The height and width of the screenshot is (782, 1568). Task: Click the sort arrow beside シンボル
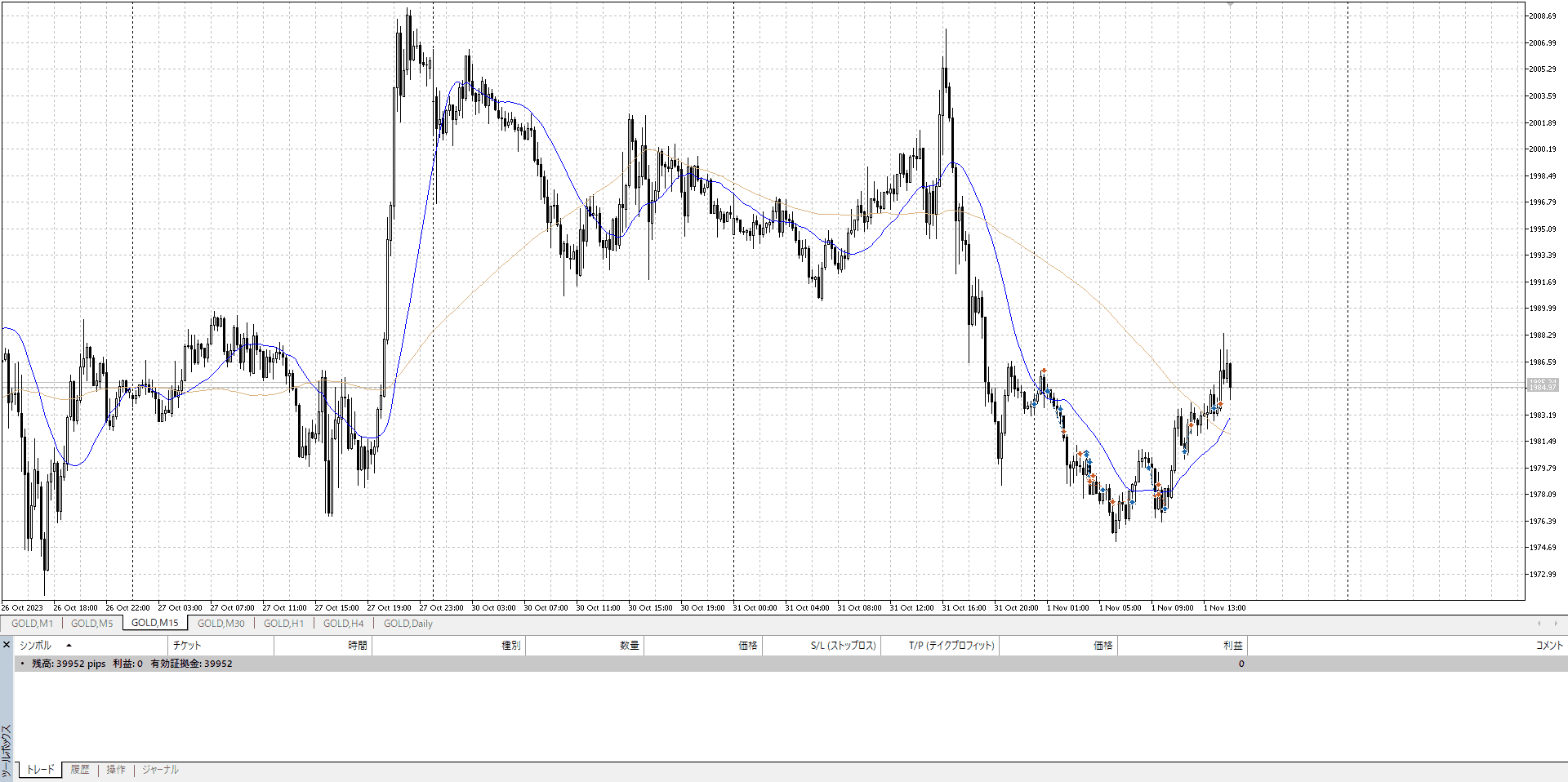69,646
